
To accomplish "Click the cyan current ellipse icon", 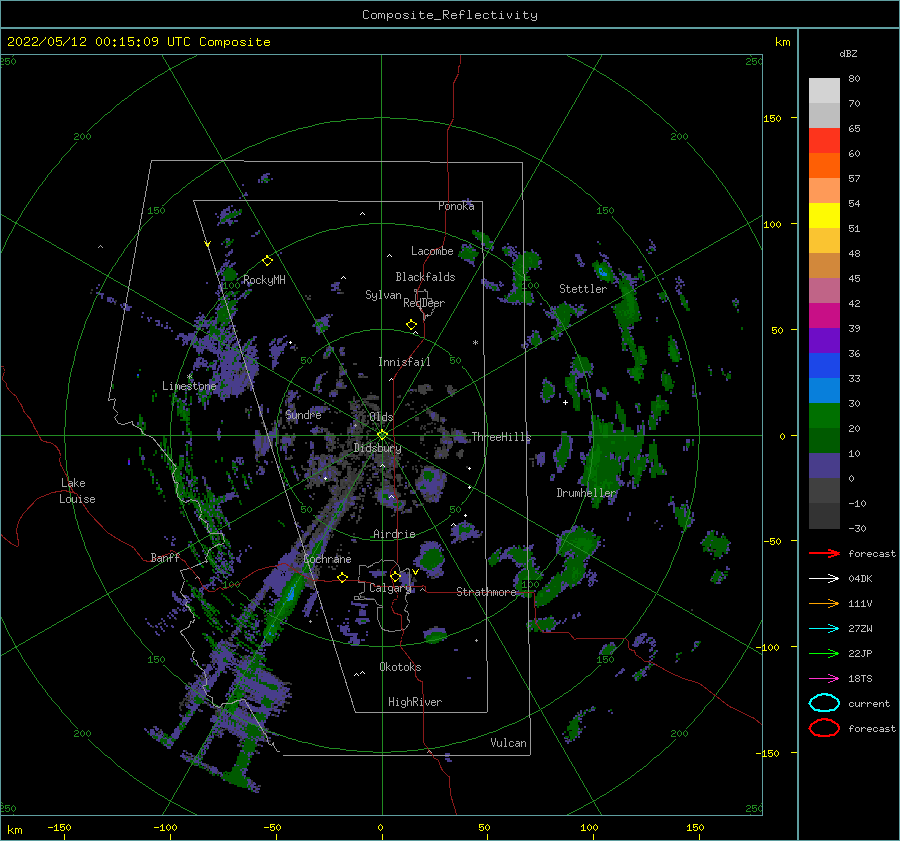I will (x=824, y=703).
